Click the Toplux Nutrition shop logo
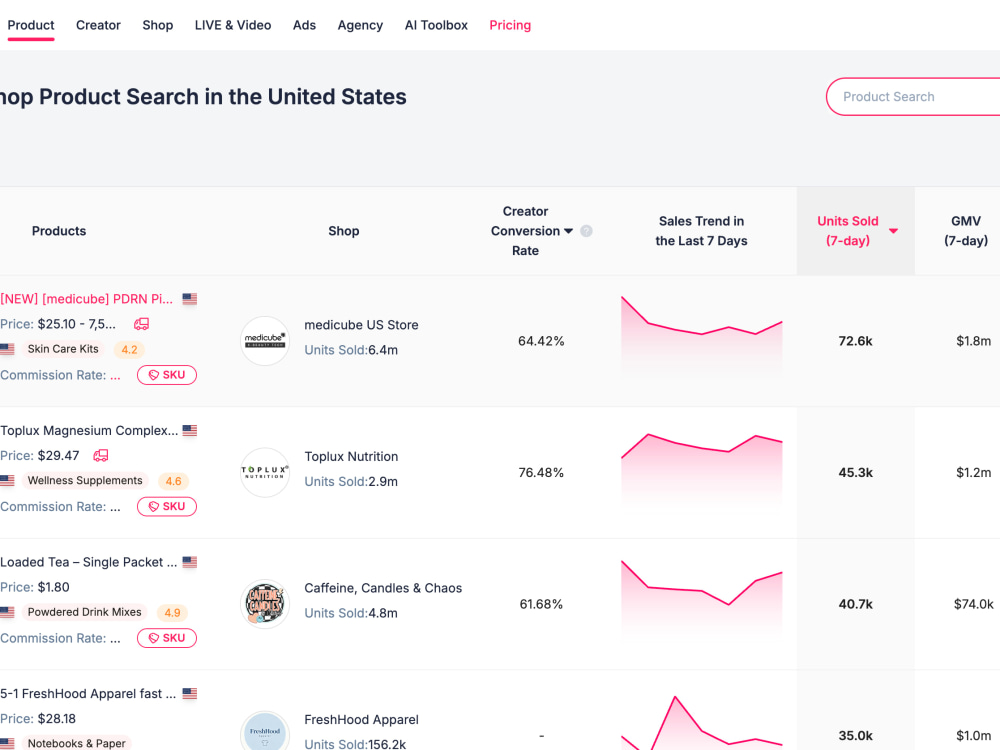The width and height of the screenshot is (1000, 750). click(265, 472)
